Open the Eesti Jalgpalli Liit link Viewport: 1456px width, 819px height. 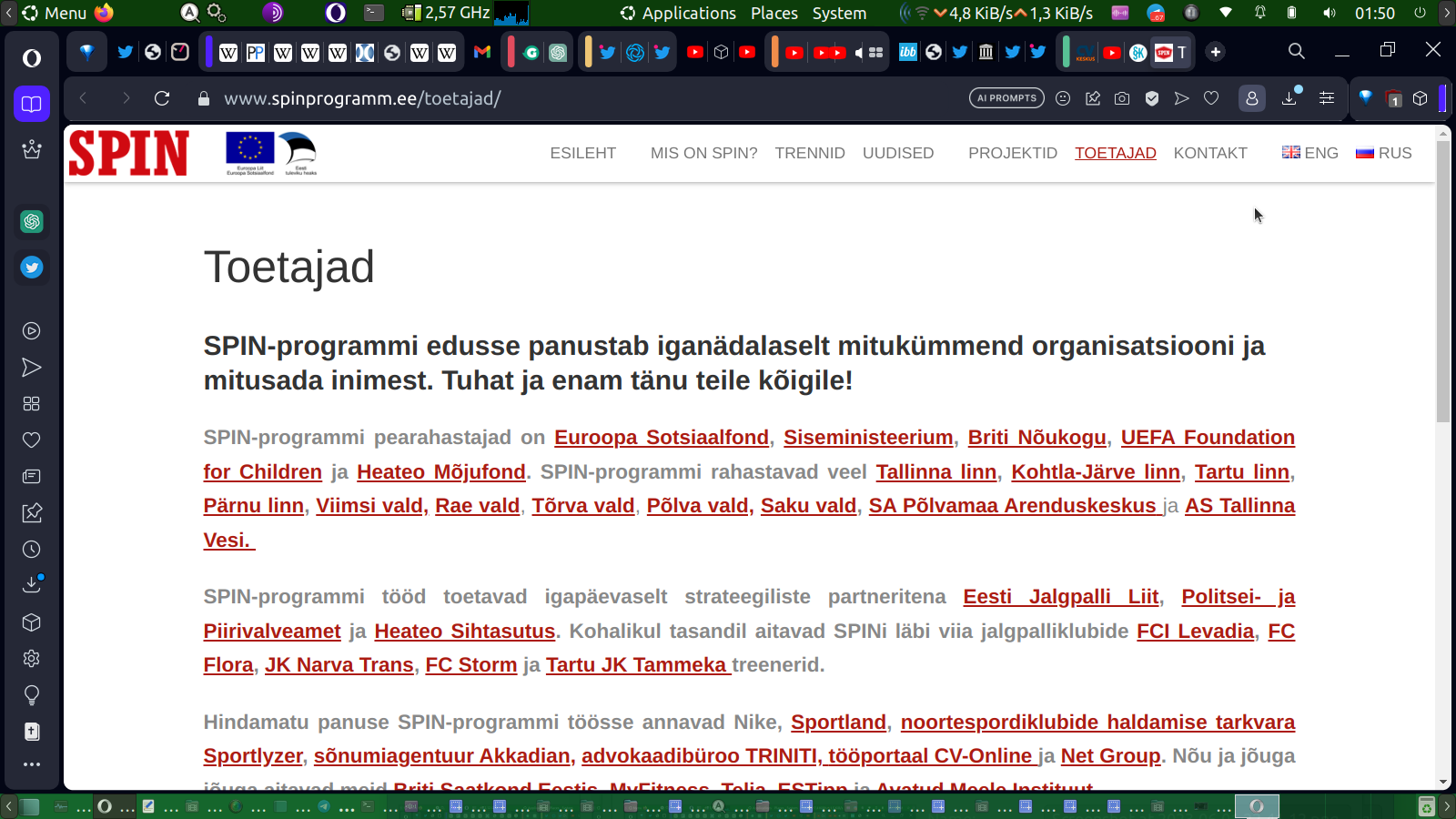(1061, 597)
